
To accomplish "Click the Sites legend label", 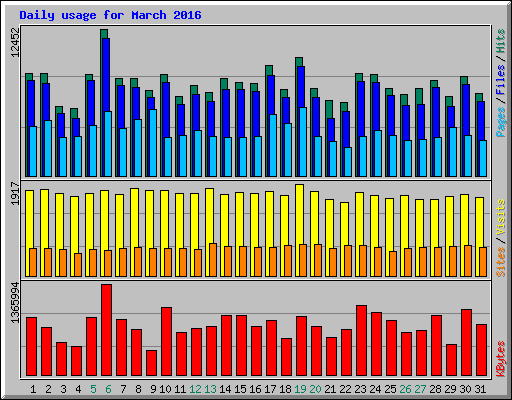I will [x=501, y=262].
